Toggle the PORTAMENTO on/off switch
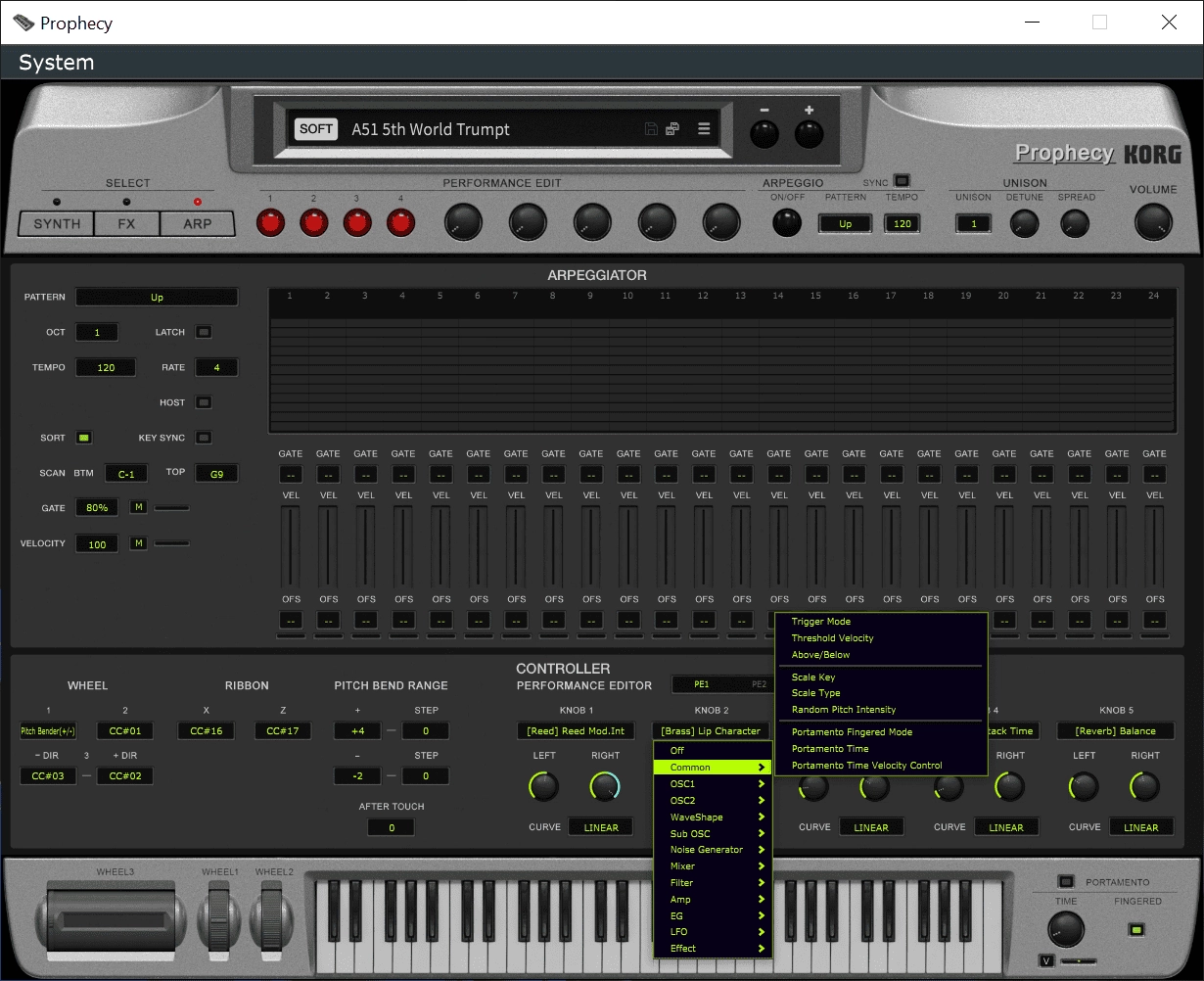Image resolution: width=1204 pixels, height=981 pixels. [x=1067, y=881]
